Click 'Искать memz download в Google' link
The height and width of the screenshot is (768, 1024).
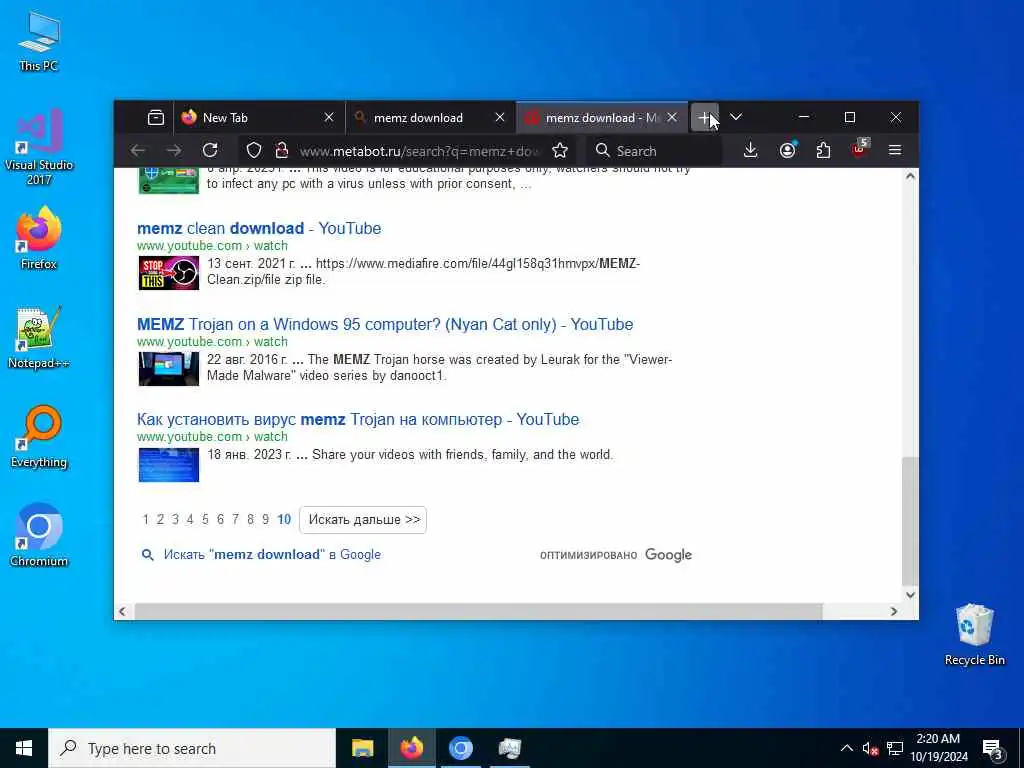(x=272, y=554)
